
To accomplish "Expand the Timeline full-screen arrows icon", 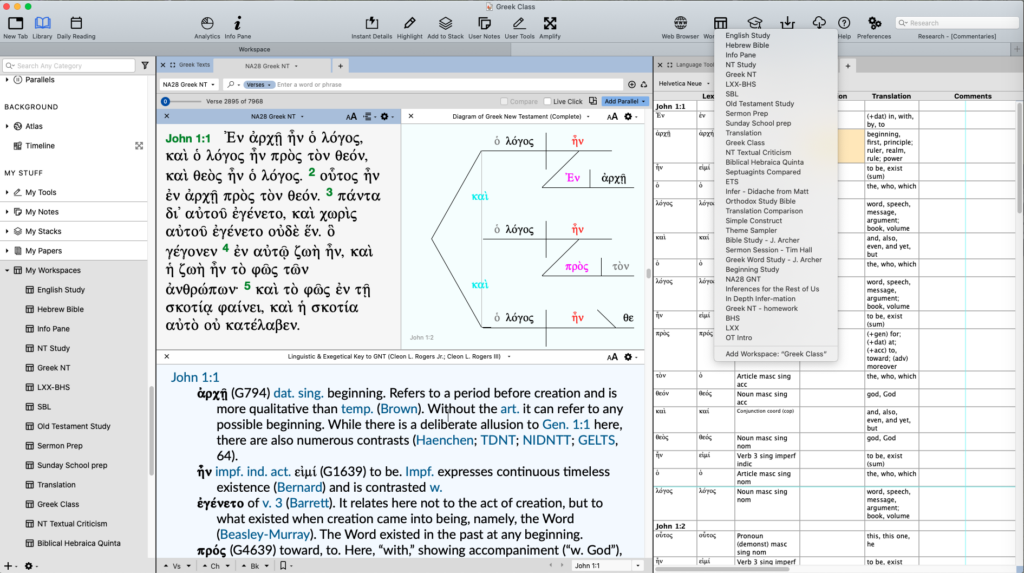I will [139, 146].
